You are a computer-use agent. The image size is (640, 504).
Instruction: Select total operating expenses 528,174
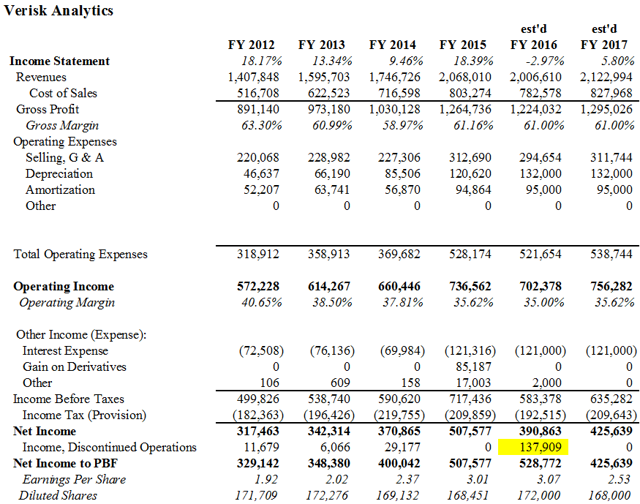[470, 254]
